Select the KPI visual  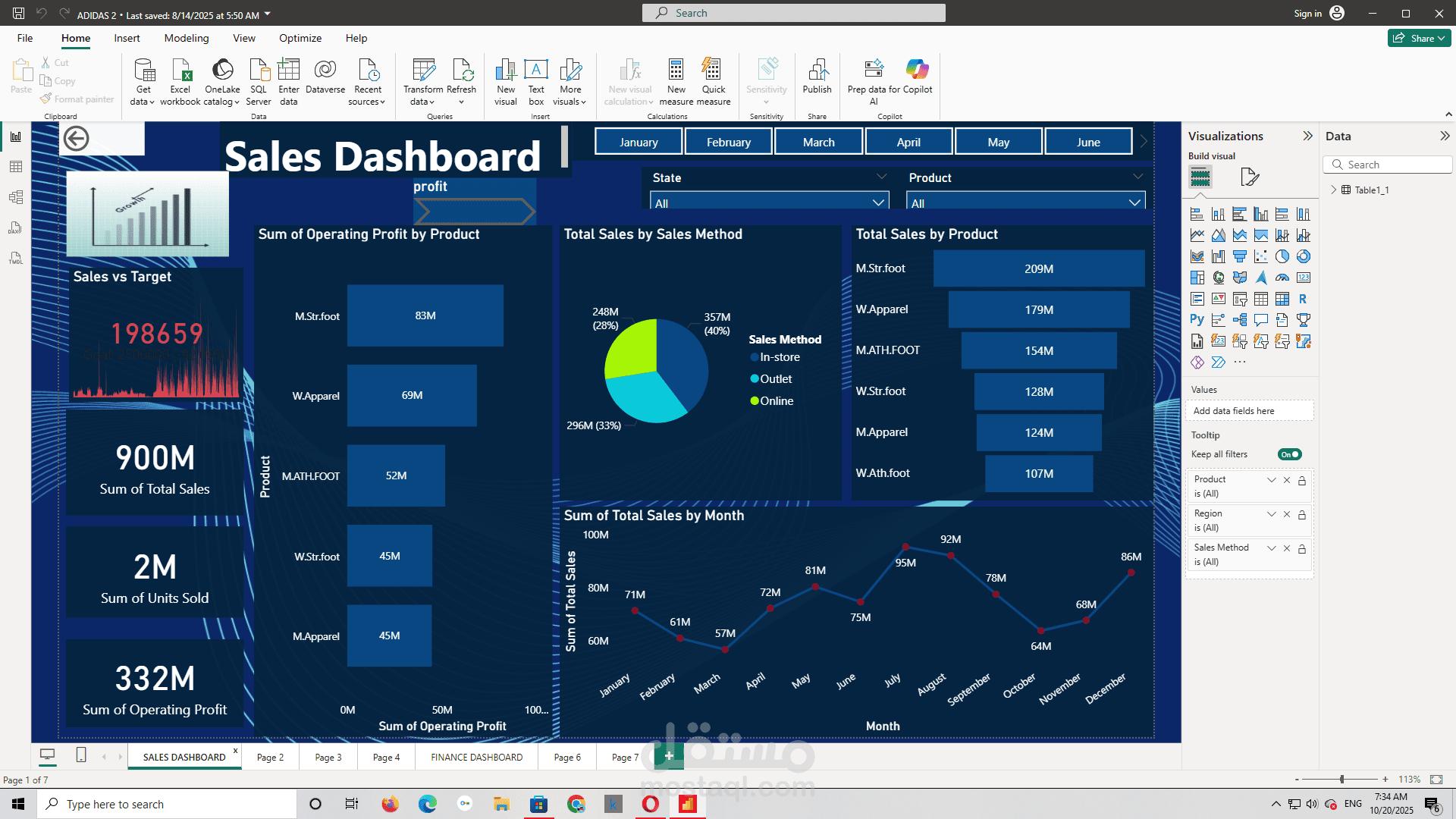click(x=1219, y=300)
